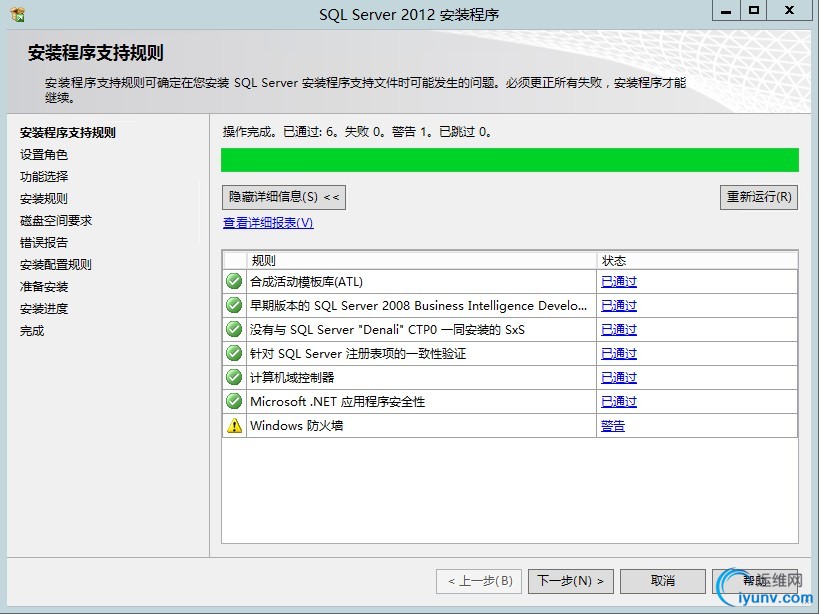Click rule text 没有与 SQL Server "Denali" CTP0 一同安装的 SxS
This screenshot has width=819, height=614.
coord(387,330)
